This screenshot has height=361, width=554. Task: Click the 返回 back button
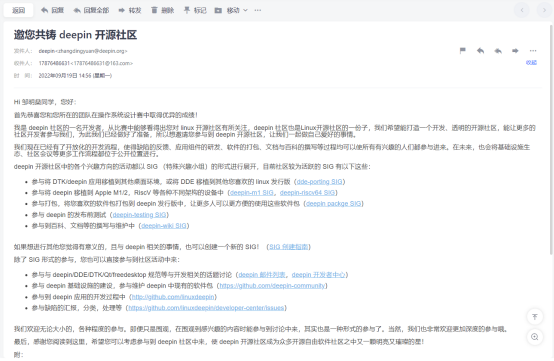point(18,10)
